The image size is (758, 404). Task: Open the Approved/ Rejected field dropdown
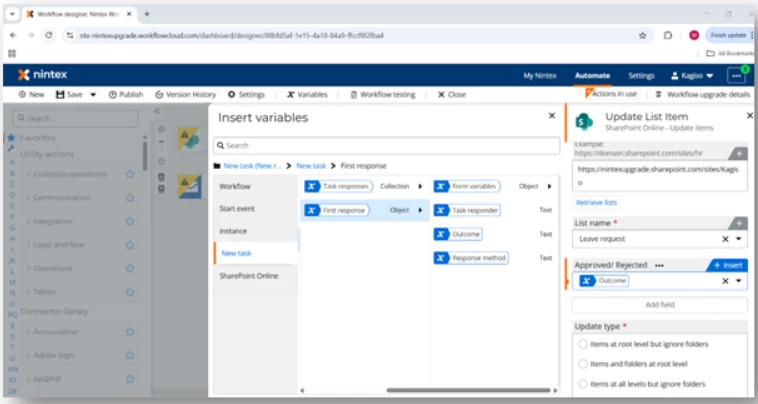tap(739, 281)
